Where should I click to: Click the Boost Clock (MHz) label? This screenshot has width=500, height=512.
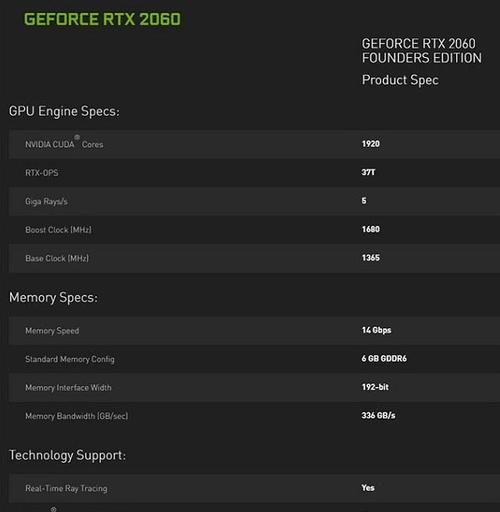tap(58, 230)
